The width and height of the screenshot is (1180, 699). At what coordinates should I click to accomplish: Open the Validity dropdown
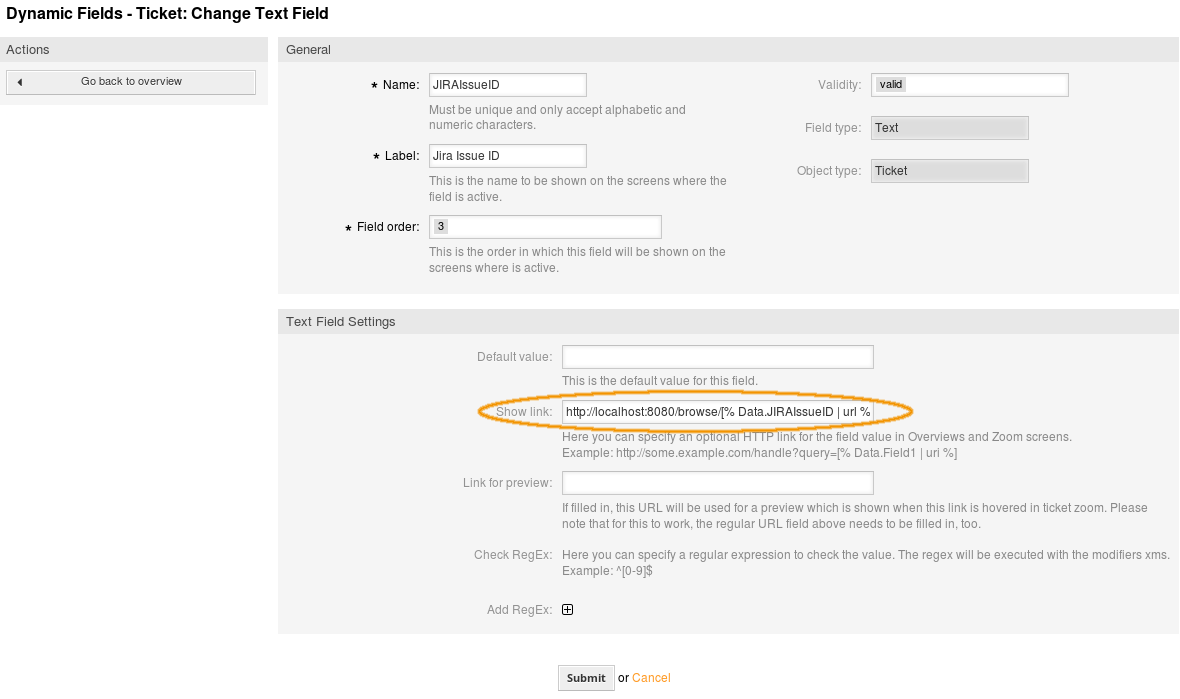[x=969, y=85]
